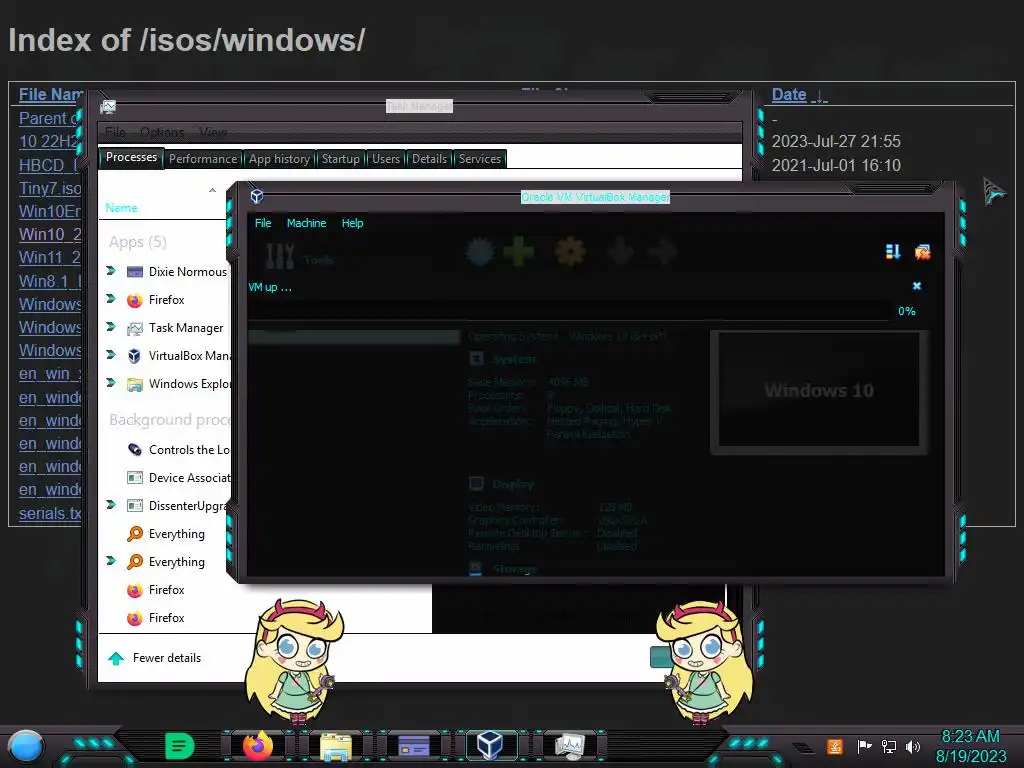Open File Explorer from the taskbar

tap(336, 746)
